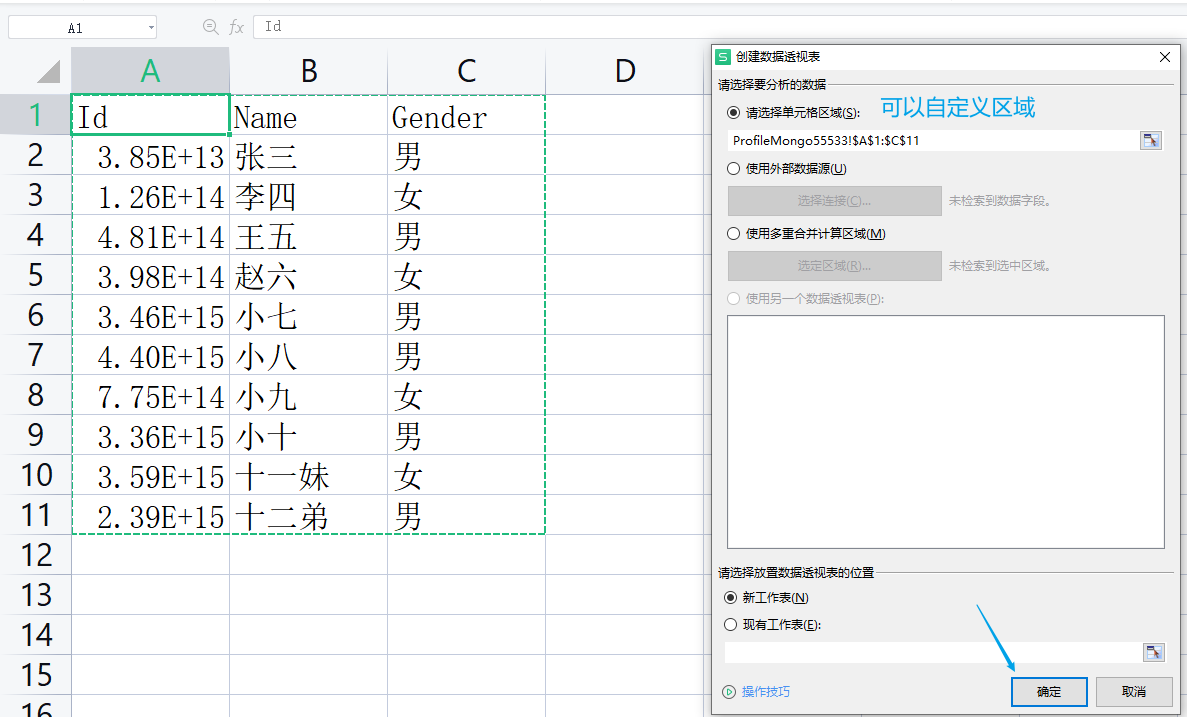The width and height of the screenshot is (1187, 717).
Task: Click the select-all corner triangle of sheet
Action: 48,72
